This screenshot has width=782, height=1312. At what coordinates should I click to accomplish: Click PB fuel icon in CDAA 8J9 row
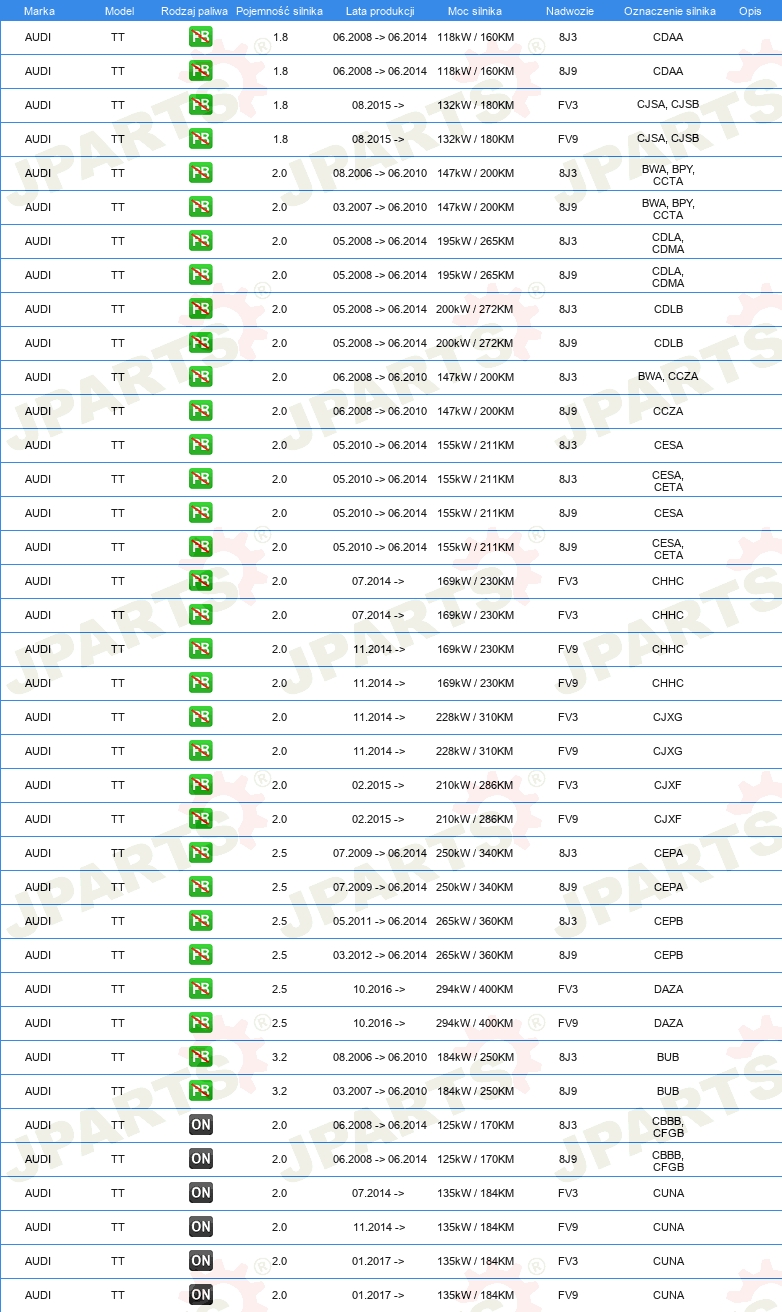click(200, 71)
